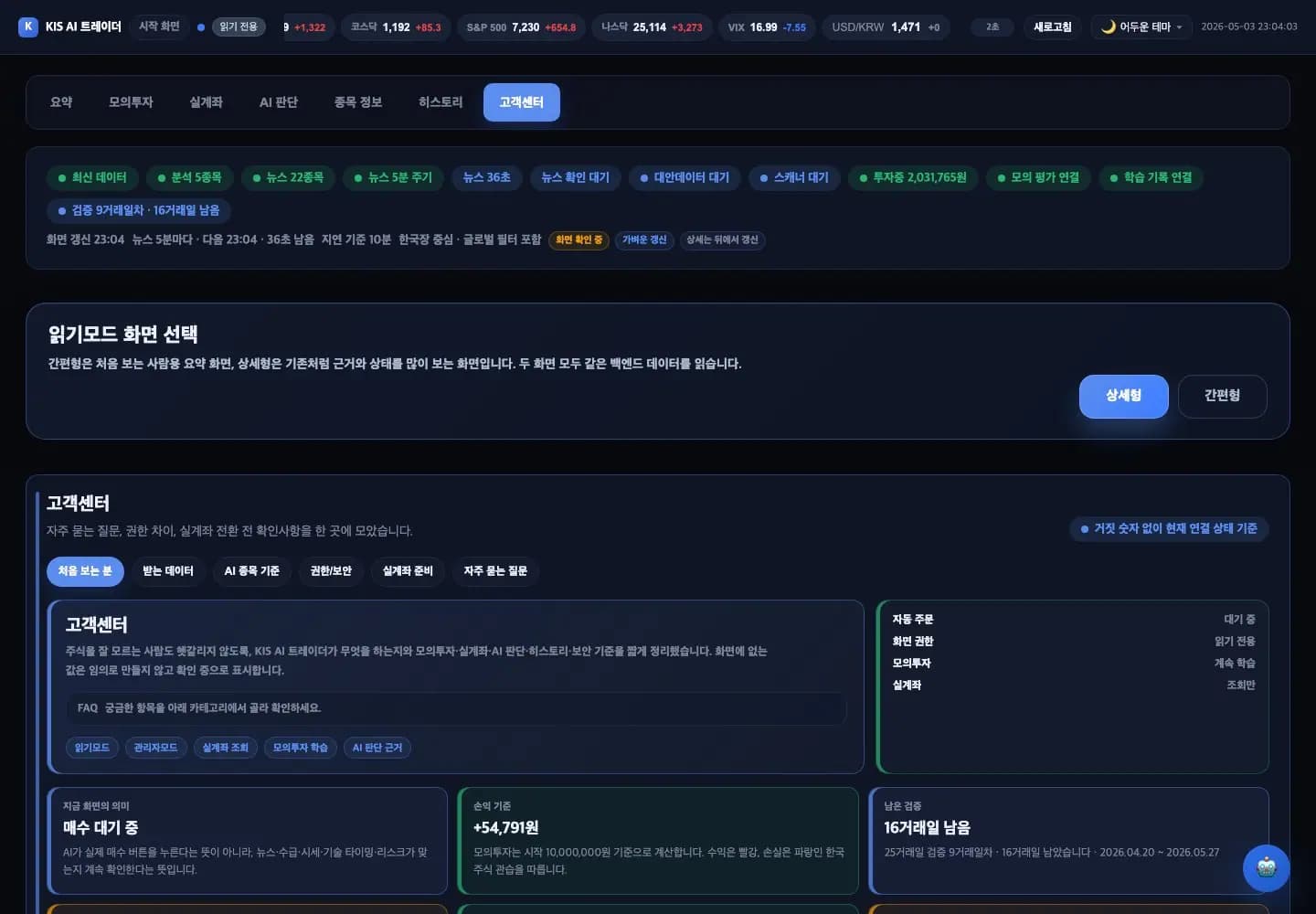Select the 히스토리 tab
The image size is (1316, 914).
pos(440,102)
